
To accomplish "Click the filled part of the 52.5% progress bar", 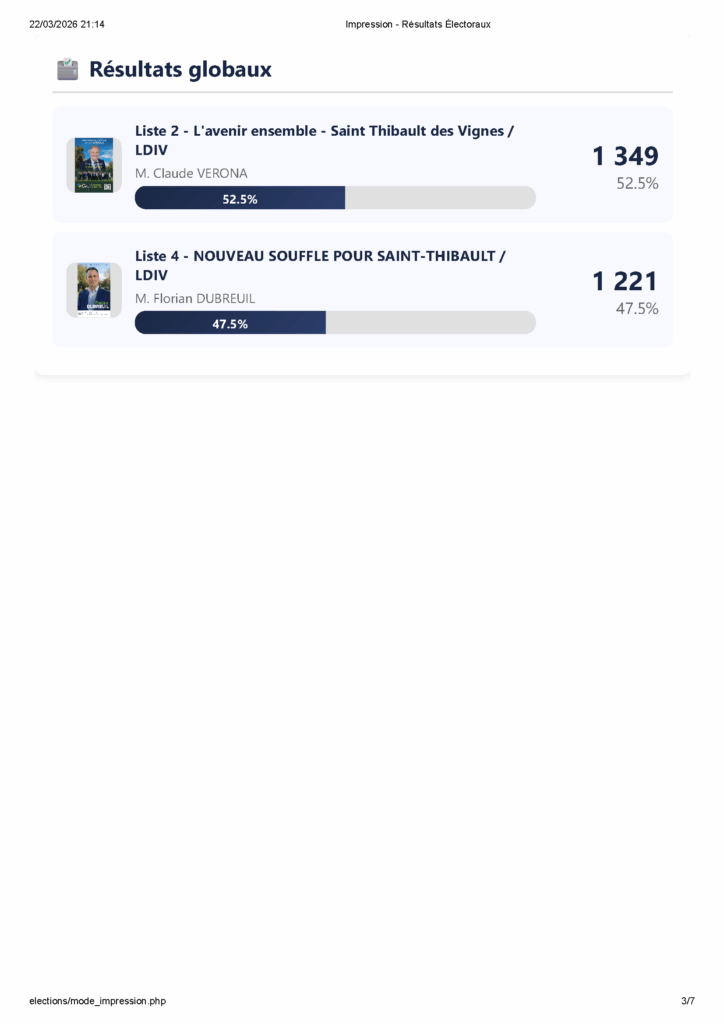I will pos(240,198).
